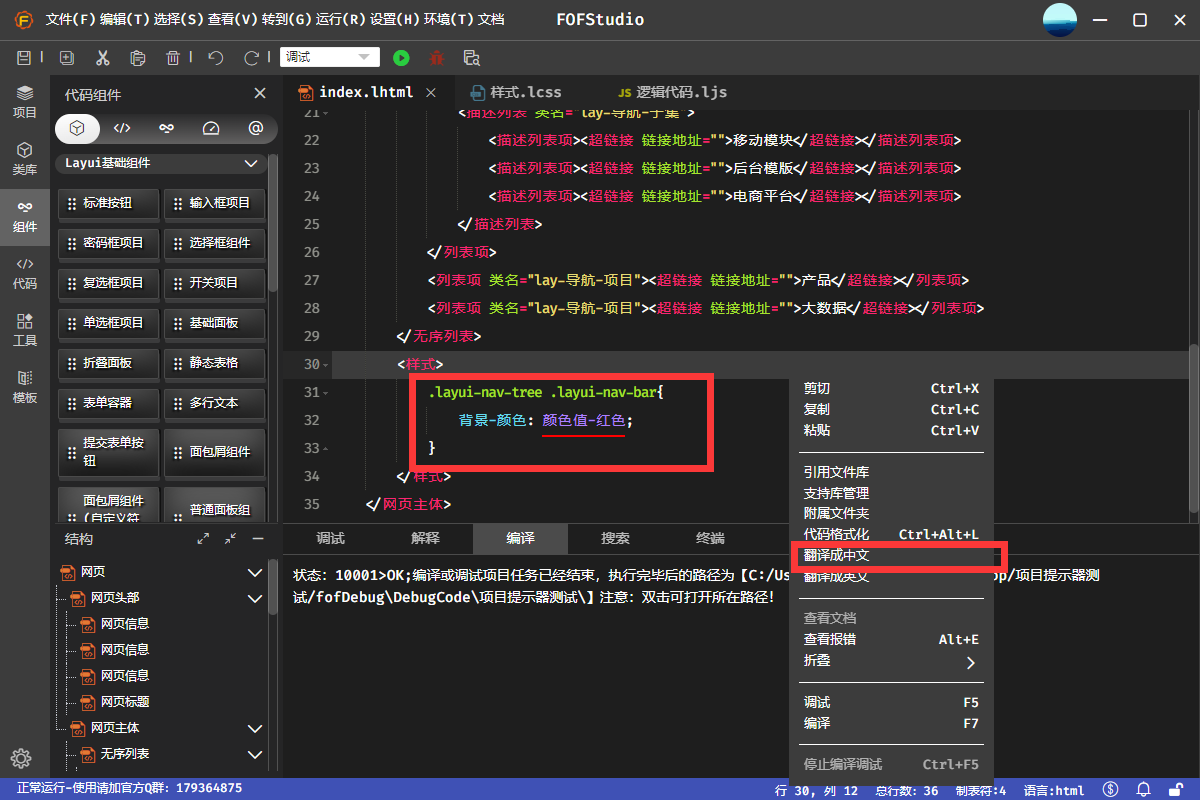Collapse the 网页头部 tree node
Screen dimensions: 1200x800
[x=255, y=598]
